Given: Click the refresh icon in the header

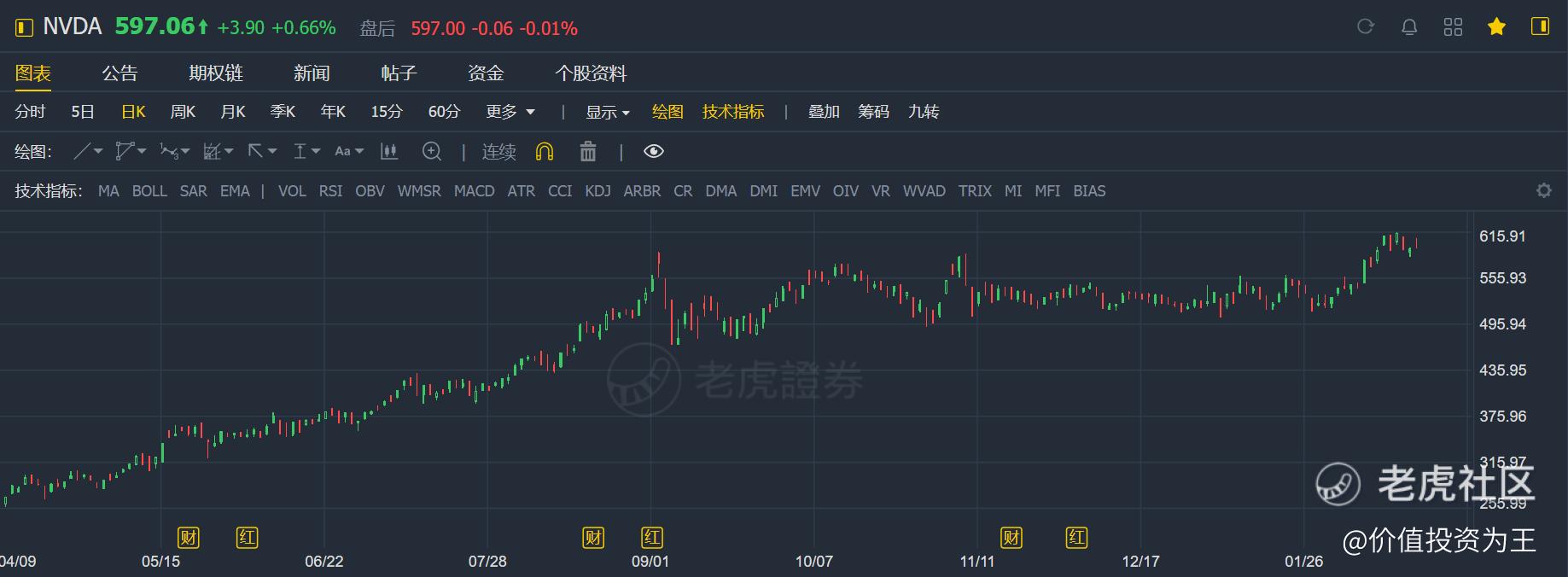Looking at the screenshot, I should pos(1366,26).
